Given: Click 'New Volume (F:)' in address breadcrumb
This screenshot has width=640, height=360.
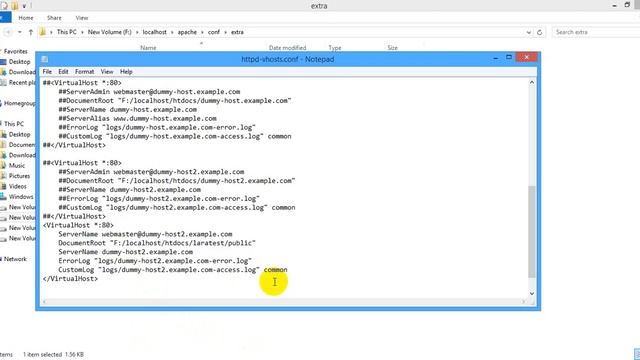Looking at the screenshot, I should pyautogui.click(x=109, y=32).
